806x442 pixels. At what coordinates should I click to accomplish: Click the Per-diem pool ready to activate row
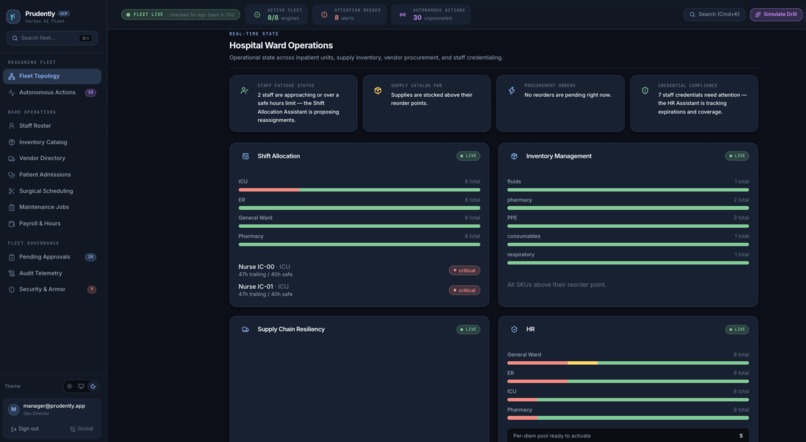coord(628,436)
